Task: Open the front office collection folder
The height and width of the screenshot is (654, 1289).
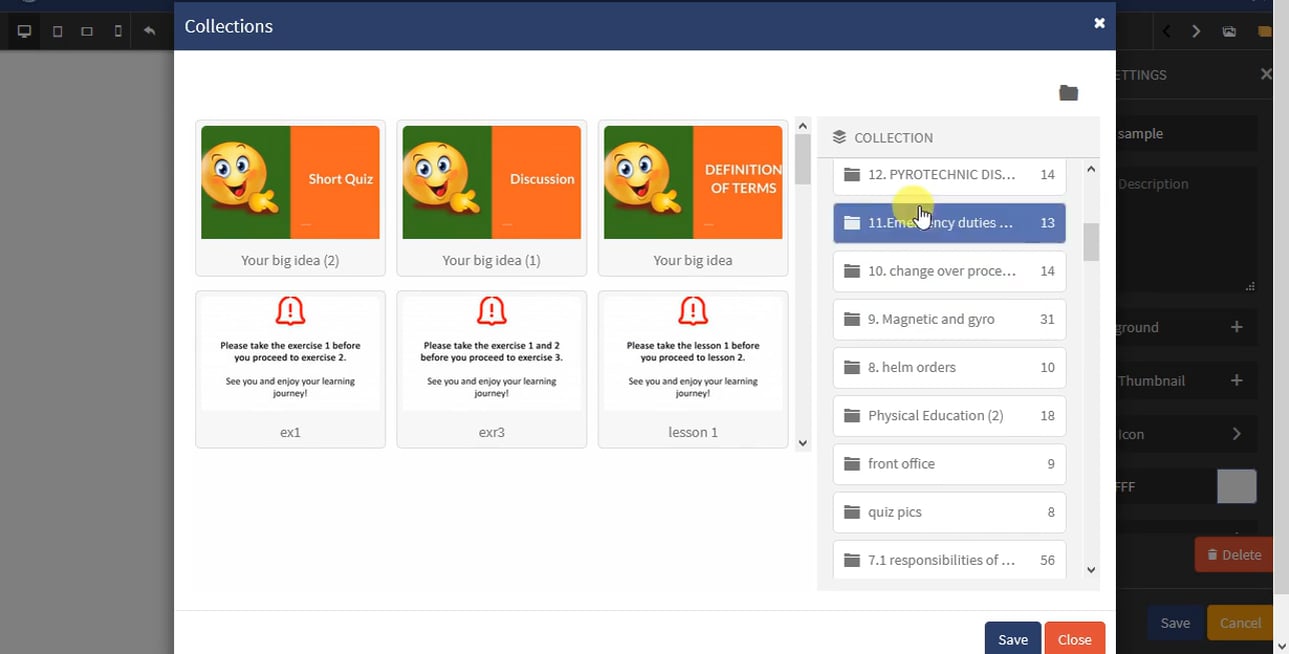Action: pyautogui.click(x=949, y=463)
